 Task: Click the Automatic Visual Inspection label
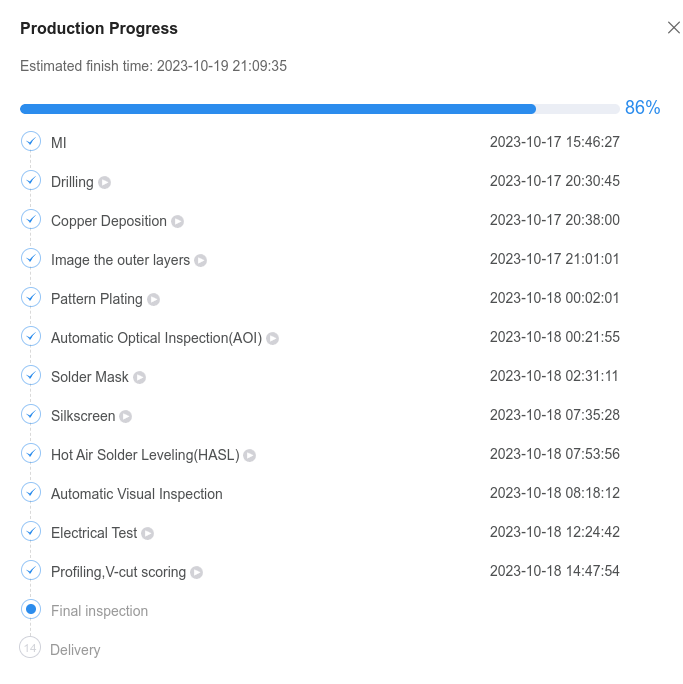tap(137, 494)
